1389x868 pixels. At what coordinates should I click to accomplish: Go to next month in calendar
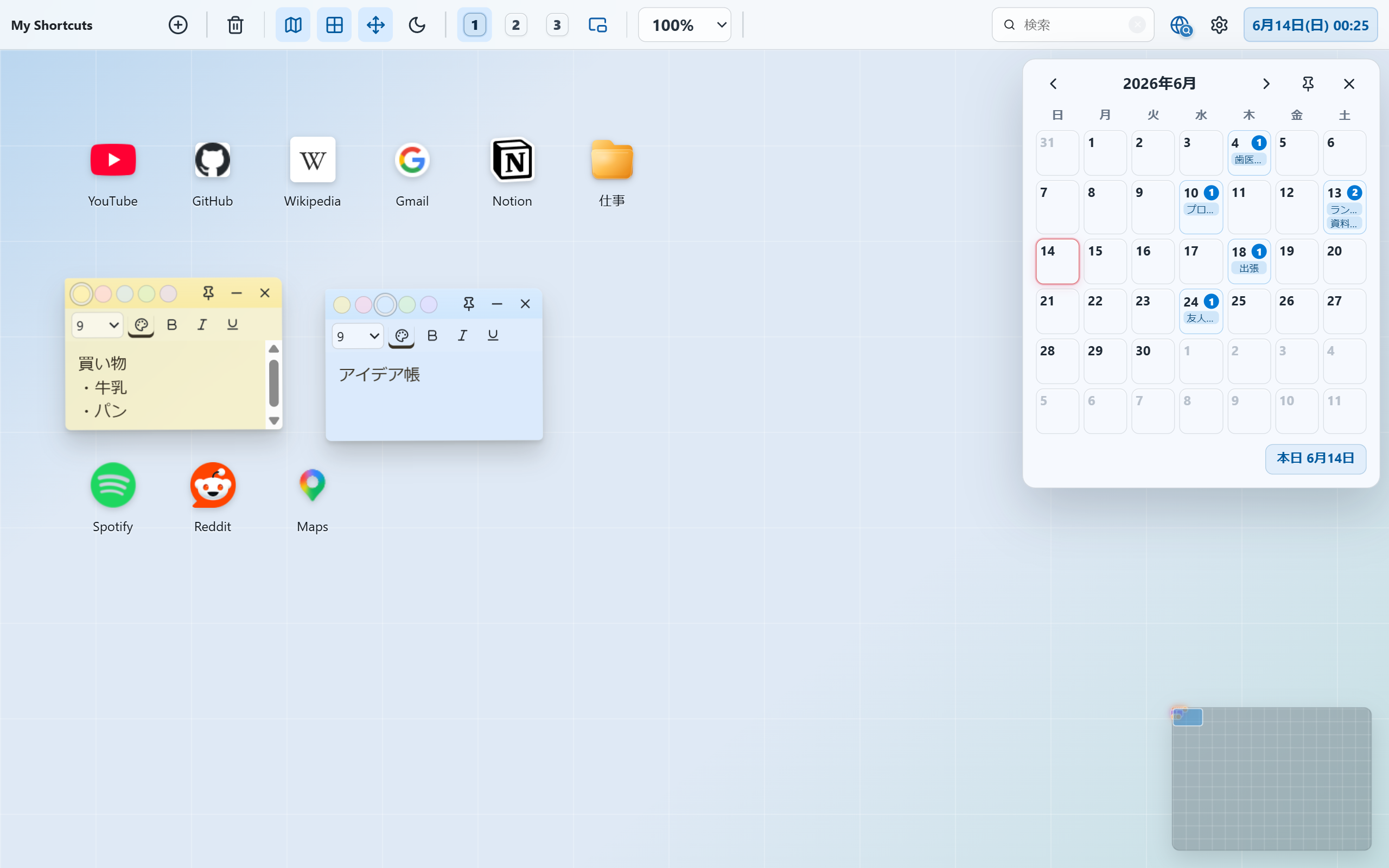[x=1266, y=84]
